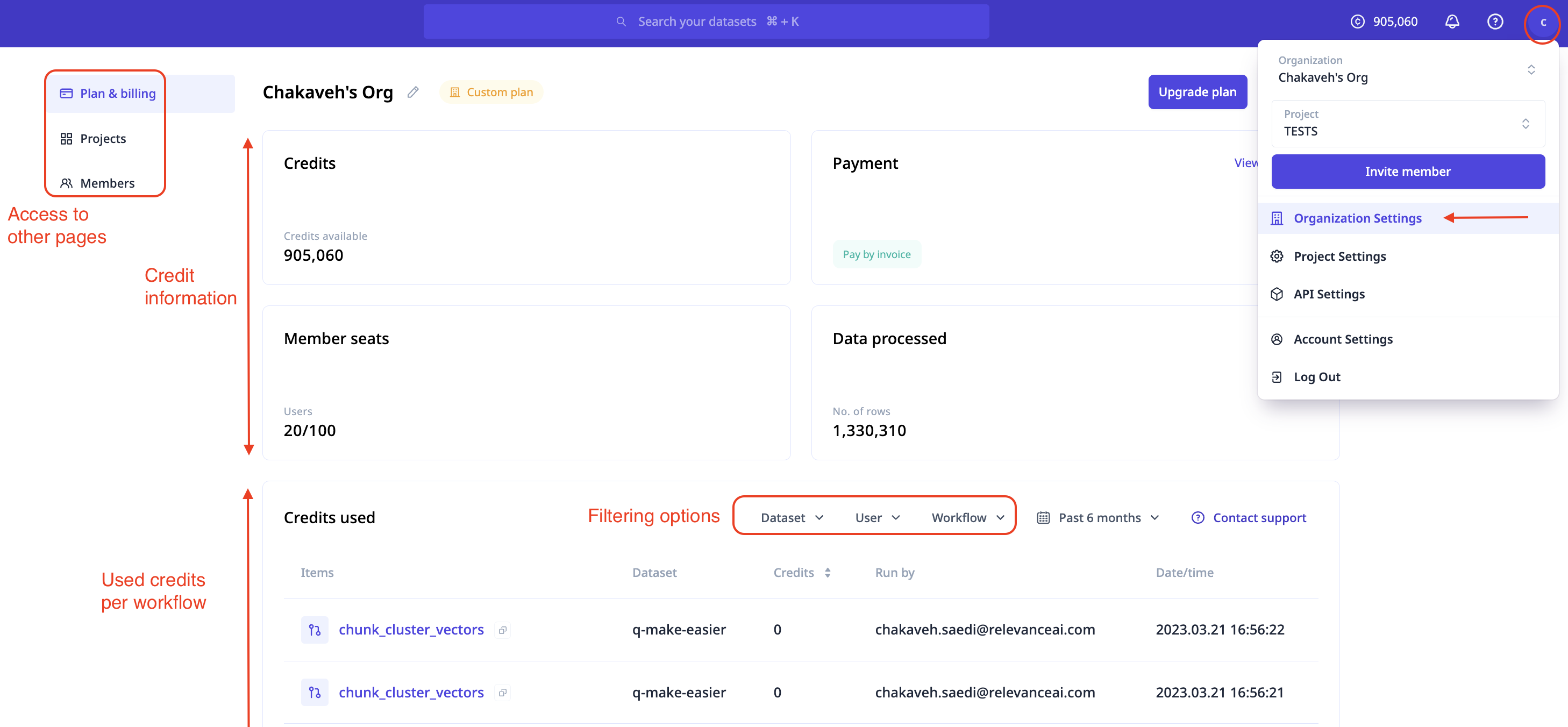Choose API Settings from the menu
Image resolution: width=1568 pixels, height=727 pixels.
[1329, 294]
